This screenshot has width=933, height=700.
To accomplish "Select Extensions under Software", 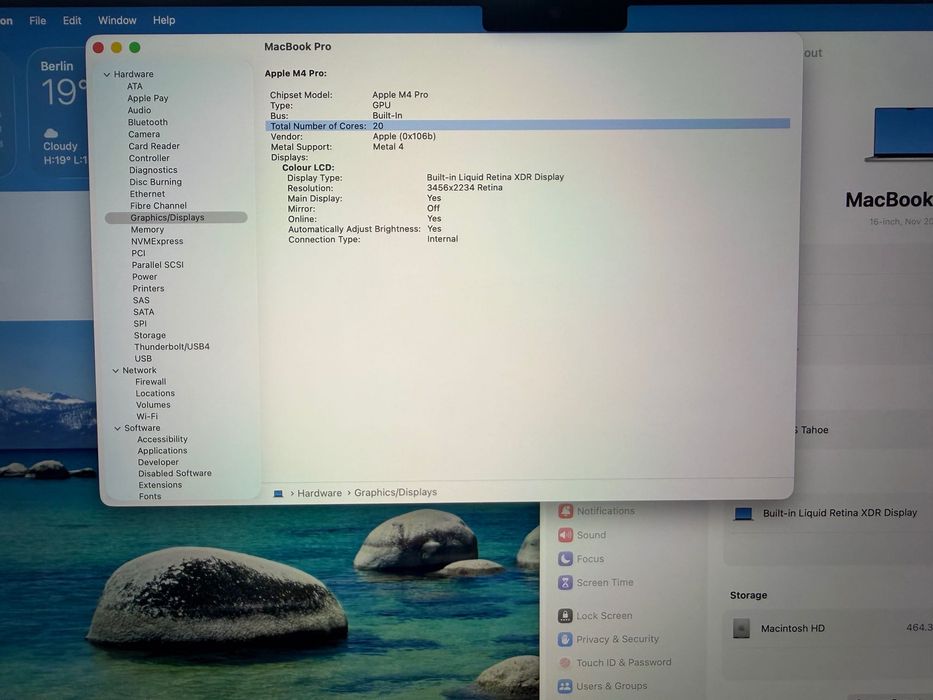I will 160,485.
